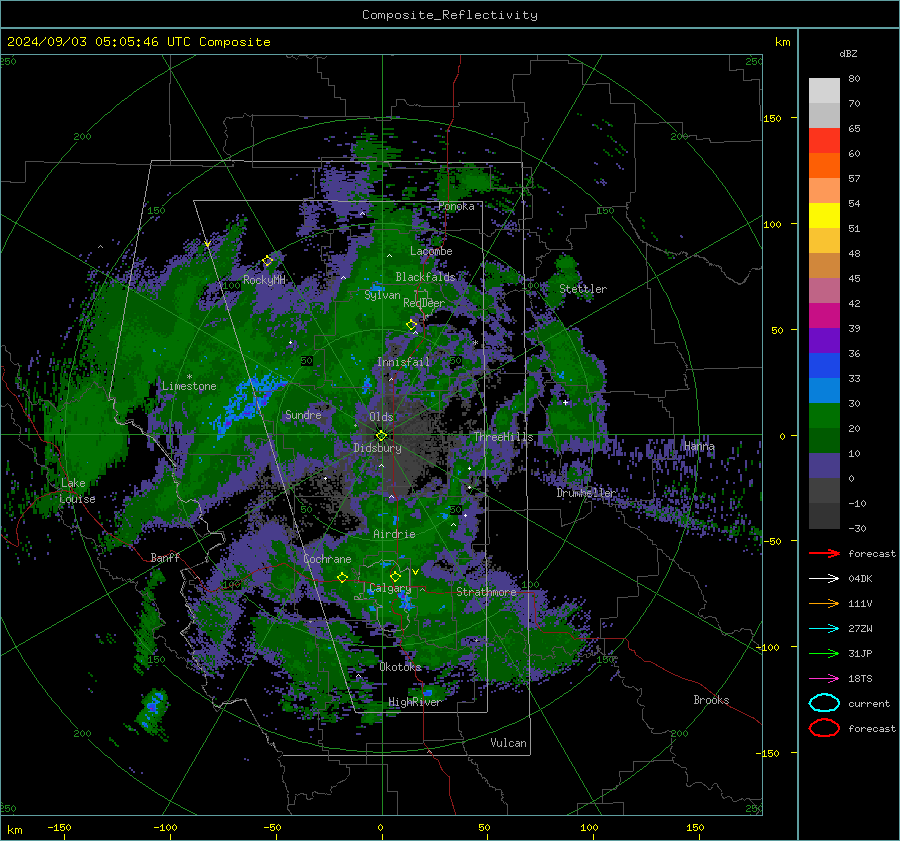Select the orange 111V arrow legend entry
This screenshot has height=841, width=900.
(x=824, y=603)
